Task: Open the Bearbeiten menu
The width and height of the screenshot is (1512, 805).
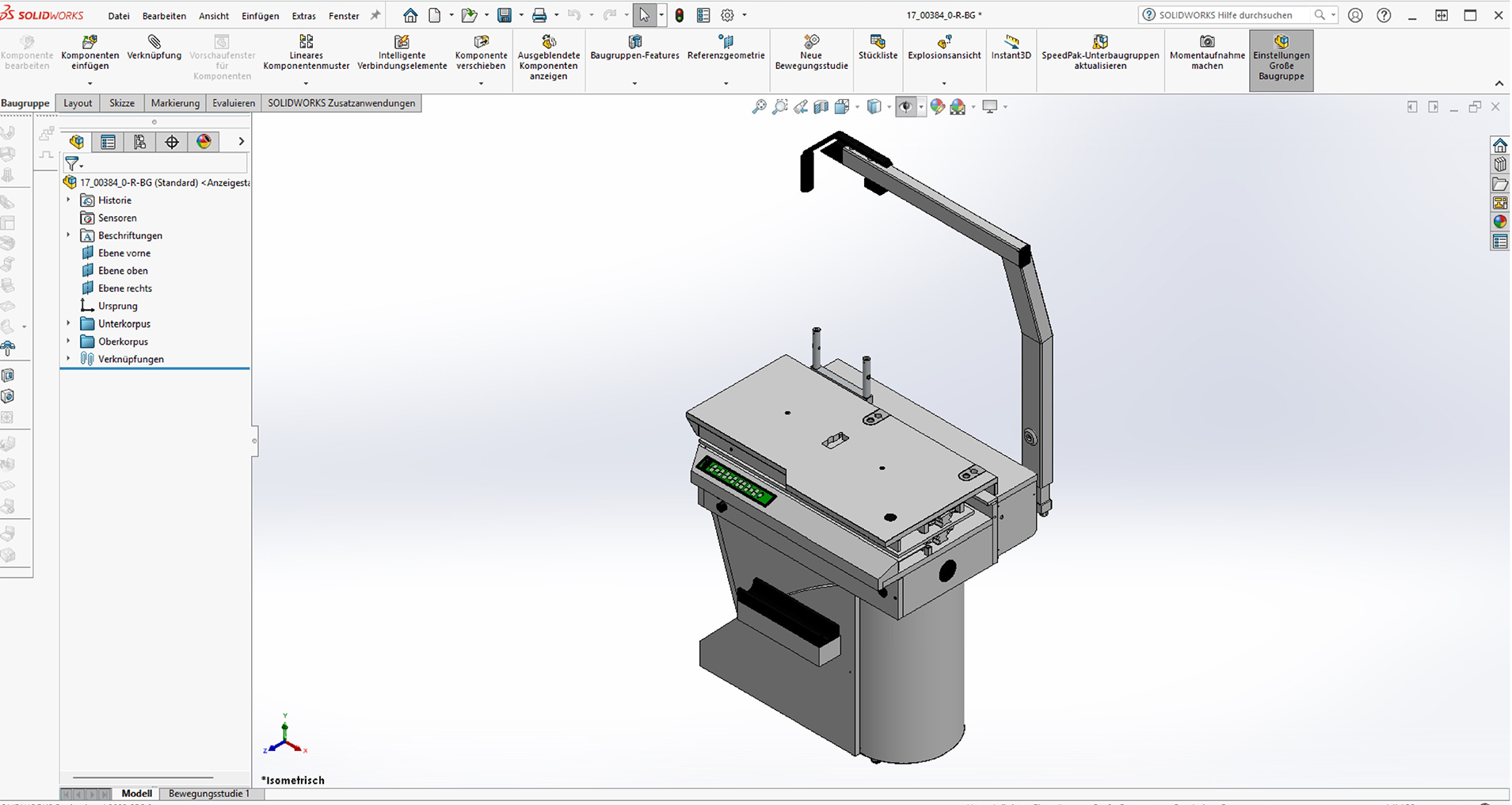Action: 164,16
